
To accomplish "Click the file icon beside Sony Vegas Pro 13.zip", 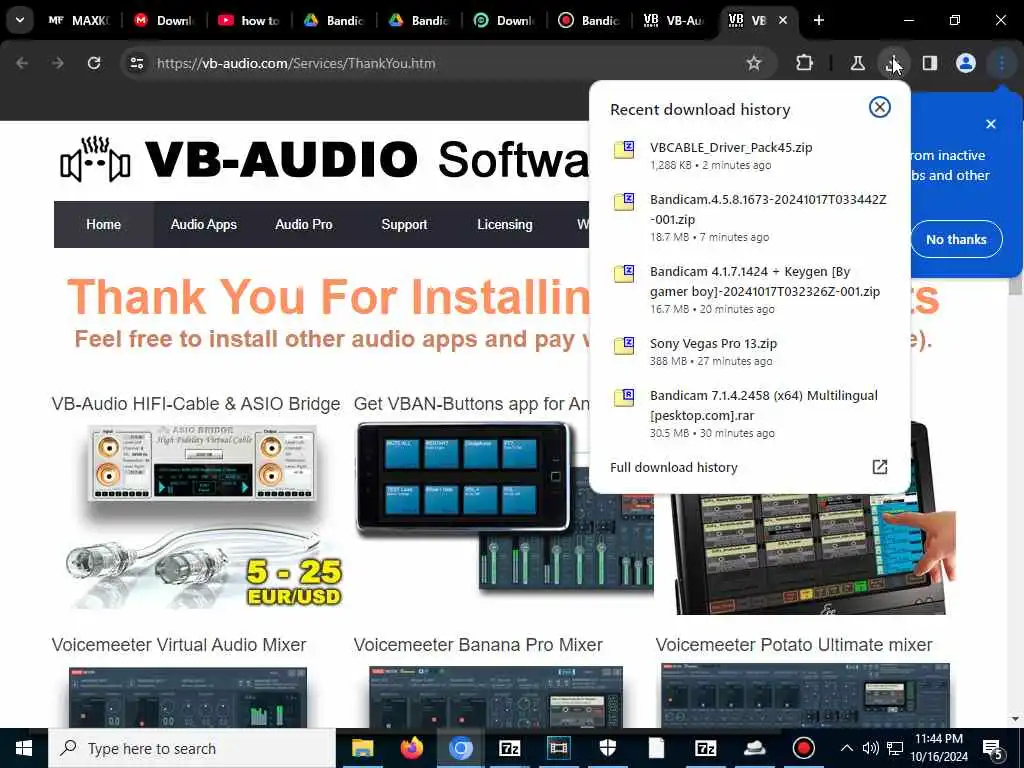I will [x=624, y=345].
